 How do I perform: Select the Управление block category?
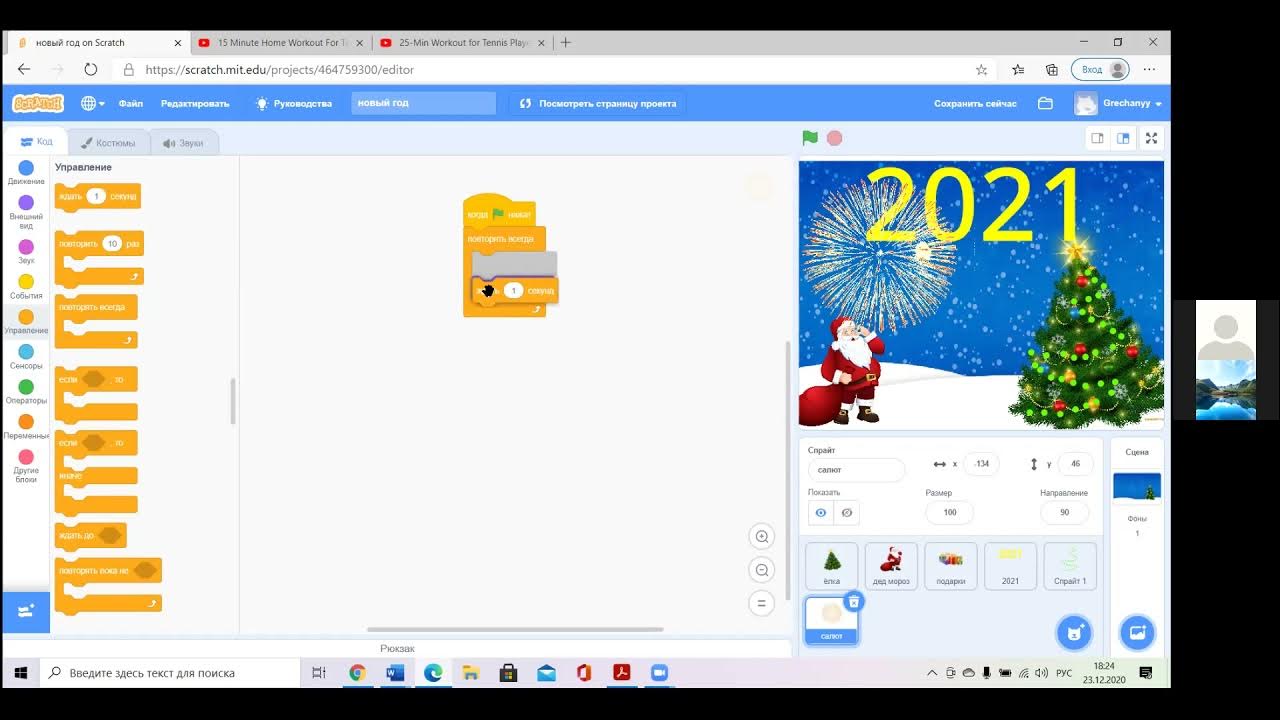click(26, 322)
